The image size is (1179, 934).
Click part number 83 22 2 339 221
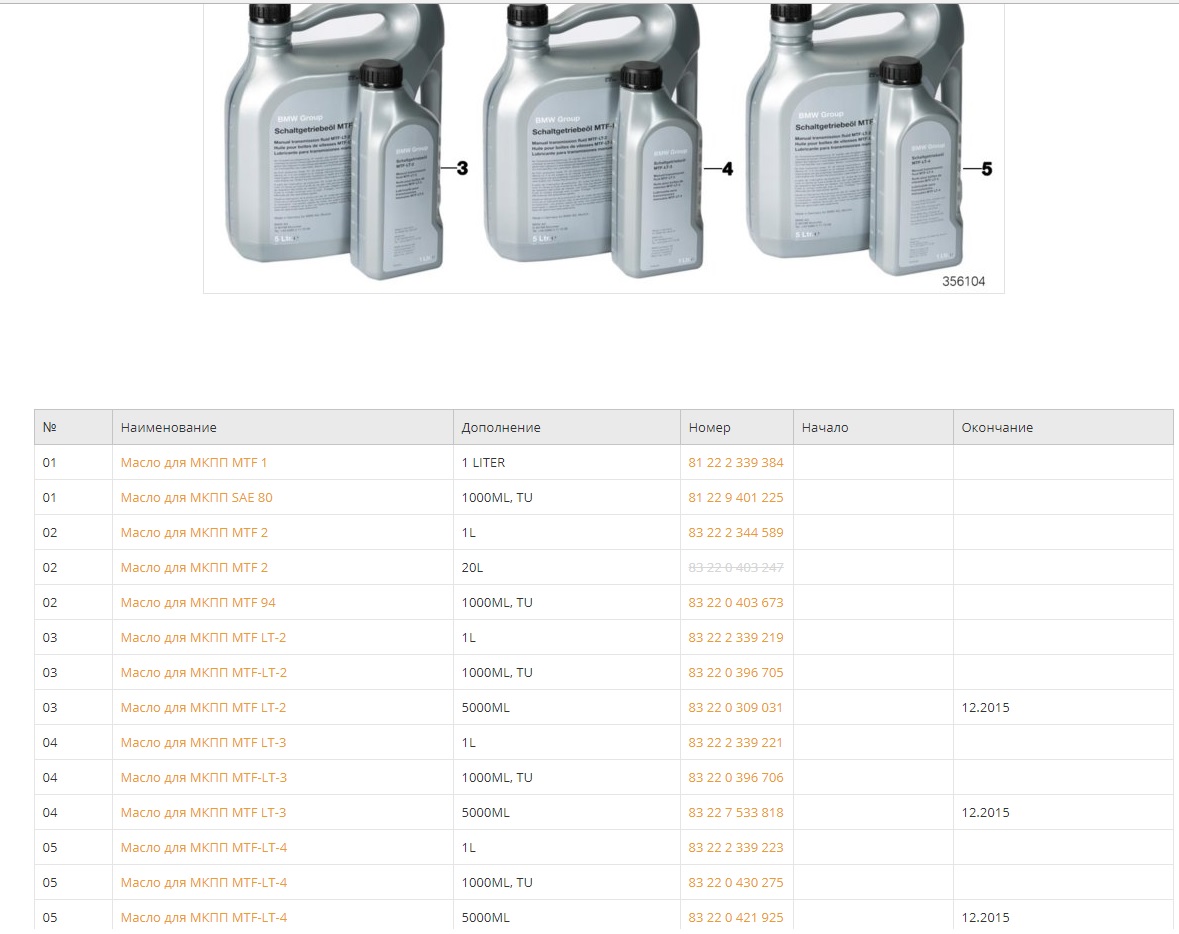coord(735,743)
